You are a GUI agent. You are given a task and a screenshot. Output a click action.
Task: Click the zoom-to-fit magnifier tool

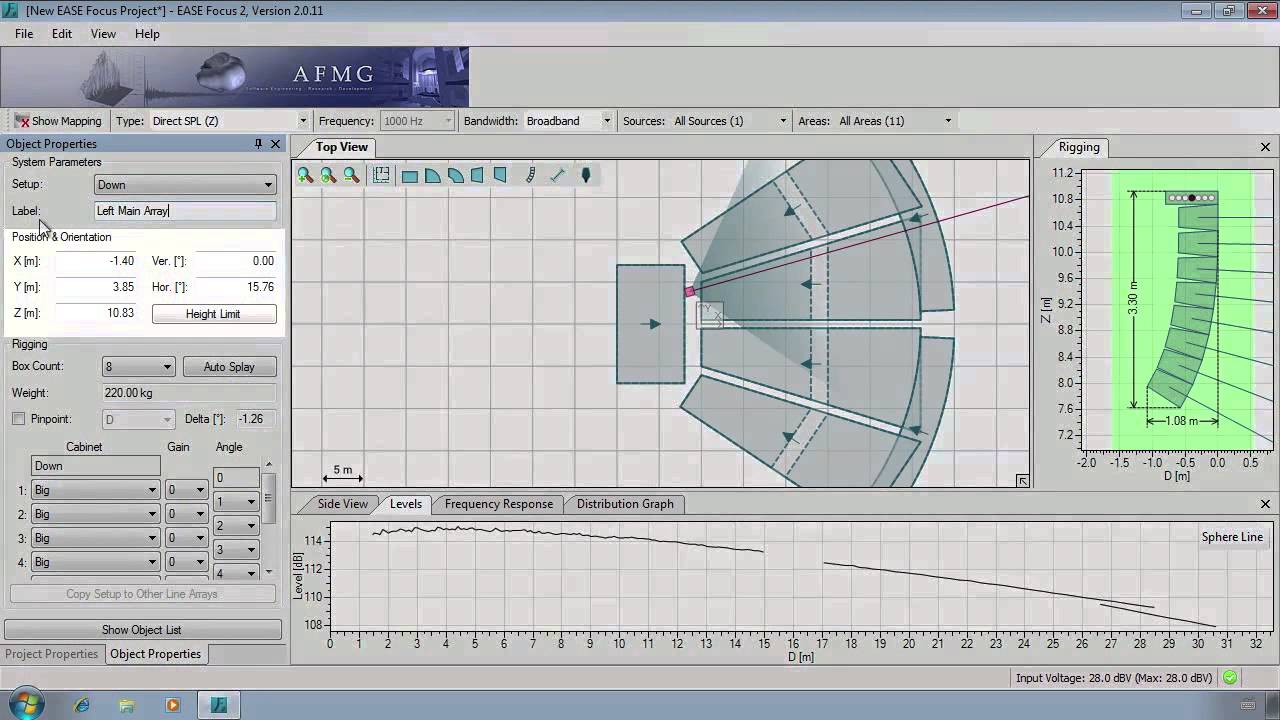point(328,175)
